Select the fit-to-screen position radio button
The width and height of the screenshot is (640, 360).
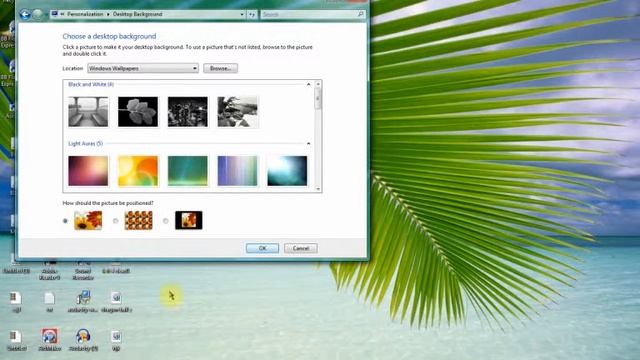pyautogui.click(x=65, y=221)
